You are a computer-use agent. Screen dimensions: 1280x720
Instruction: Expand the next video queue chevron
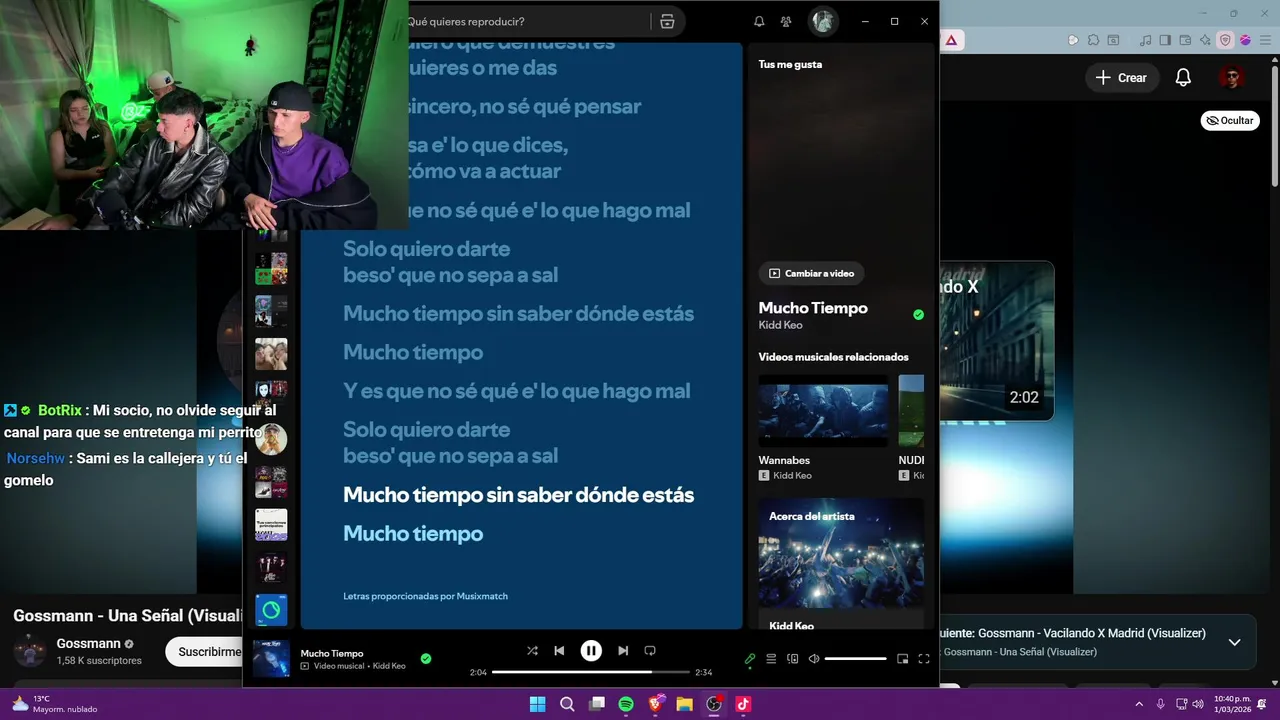(1234, 642)
